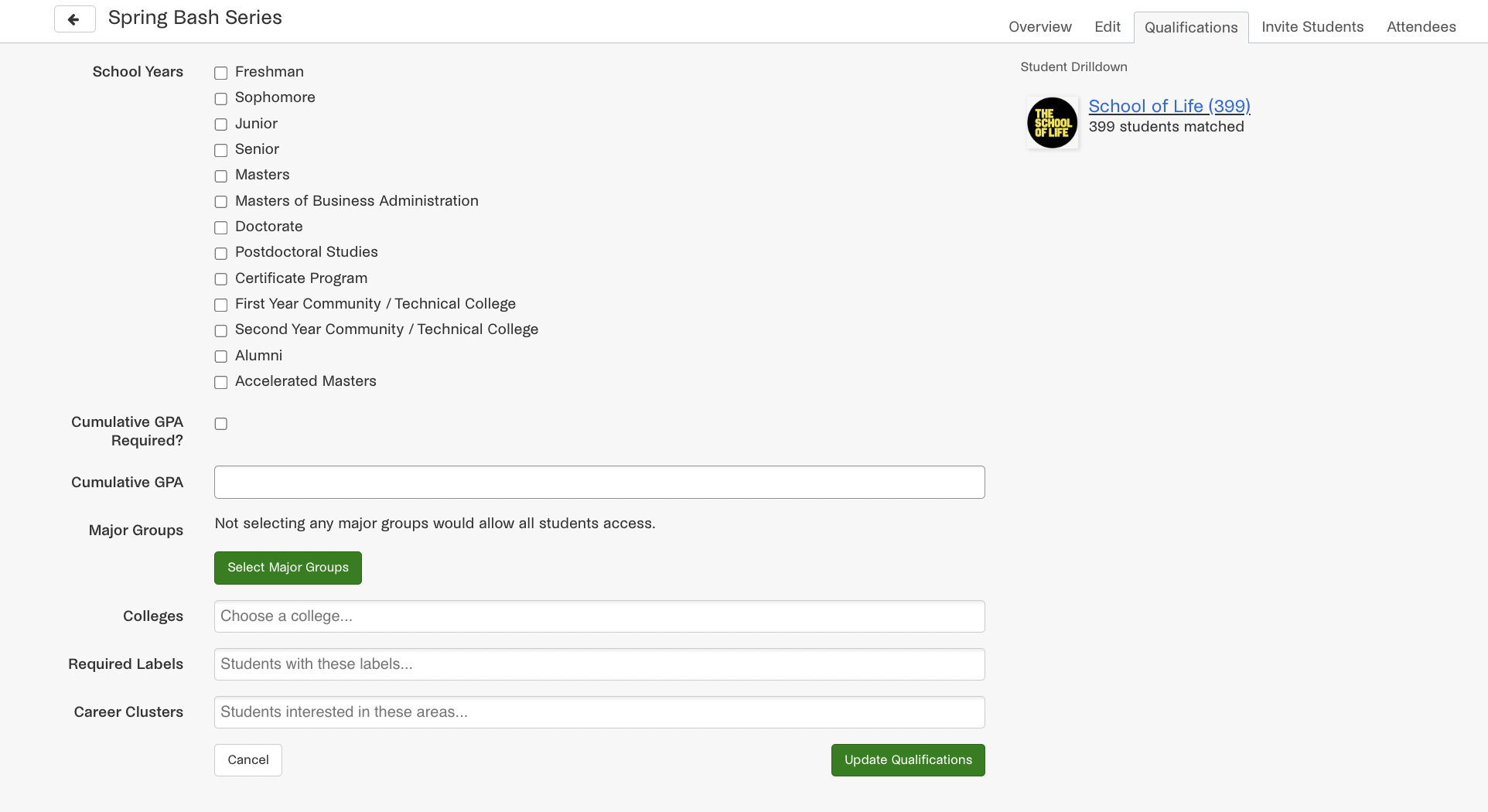Click Update Qualifications button
The height and width of the screenshot is (812, 1488).
(x=908, y=760)
